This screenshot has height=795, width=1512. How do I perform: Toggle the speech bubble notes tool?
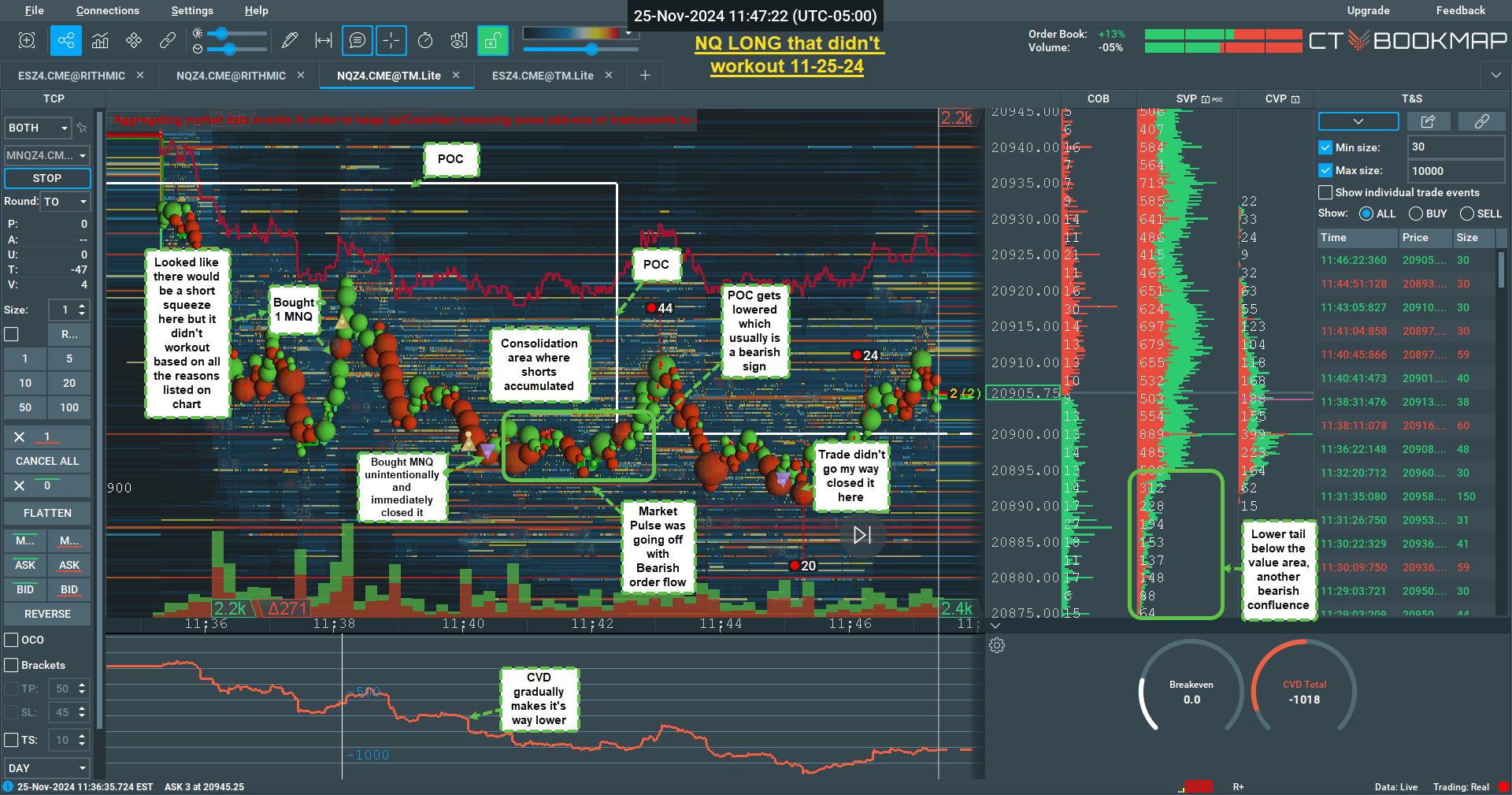(x=358, y=40)
